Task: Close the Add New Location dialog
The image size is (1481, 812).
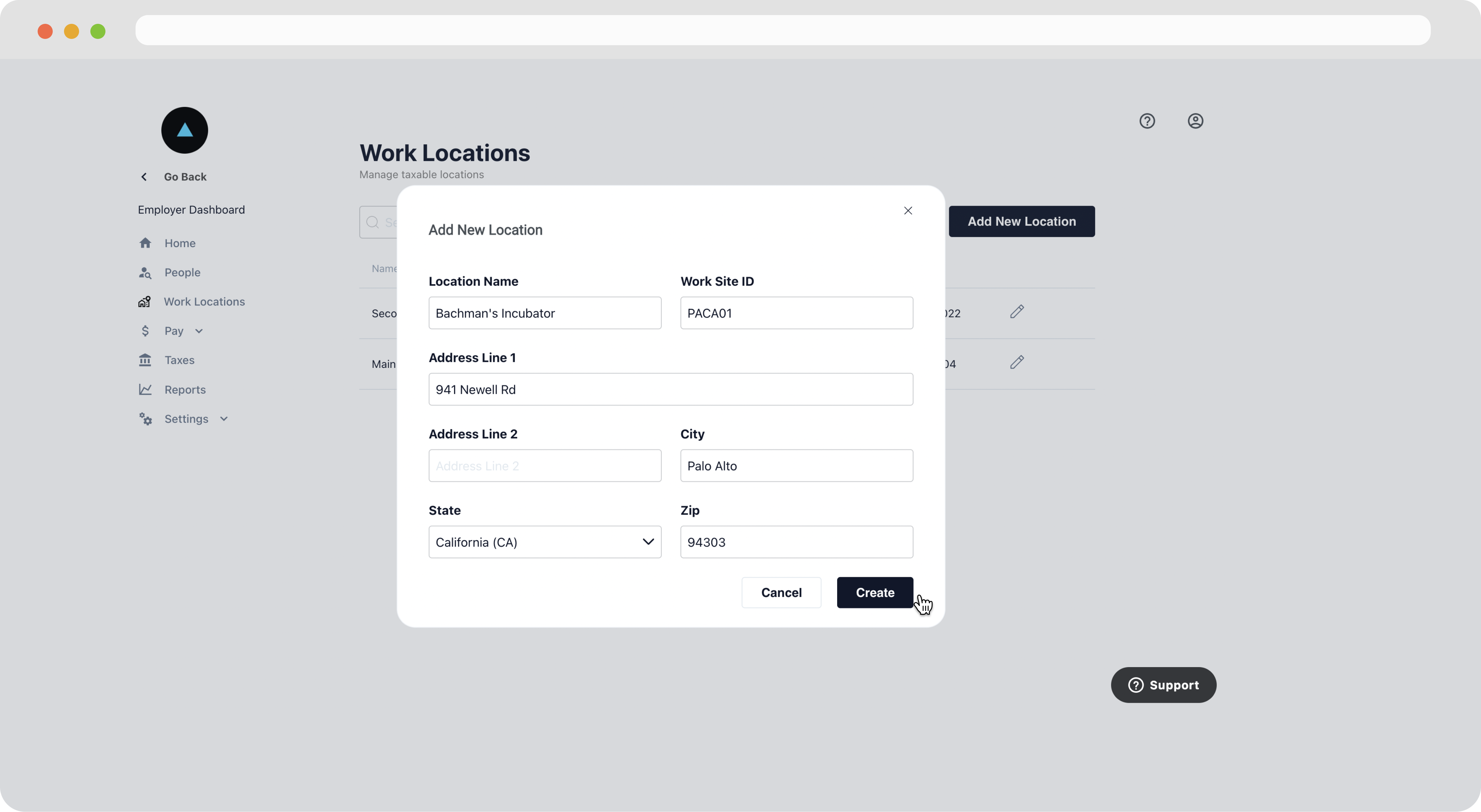Action: click(x=908, y=210)
